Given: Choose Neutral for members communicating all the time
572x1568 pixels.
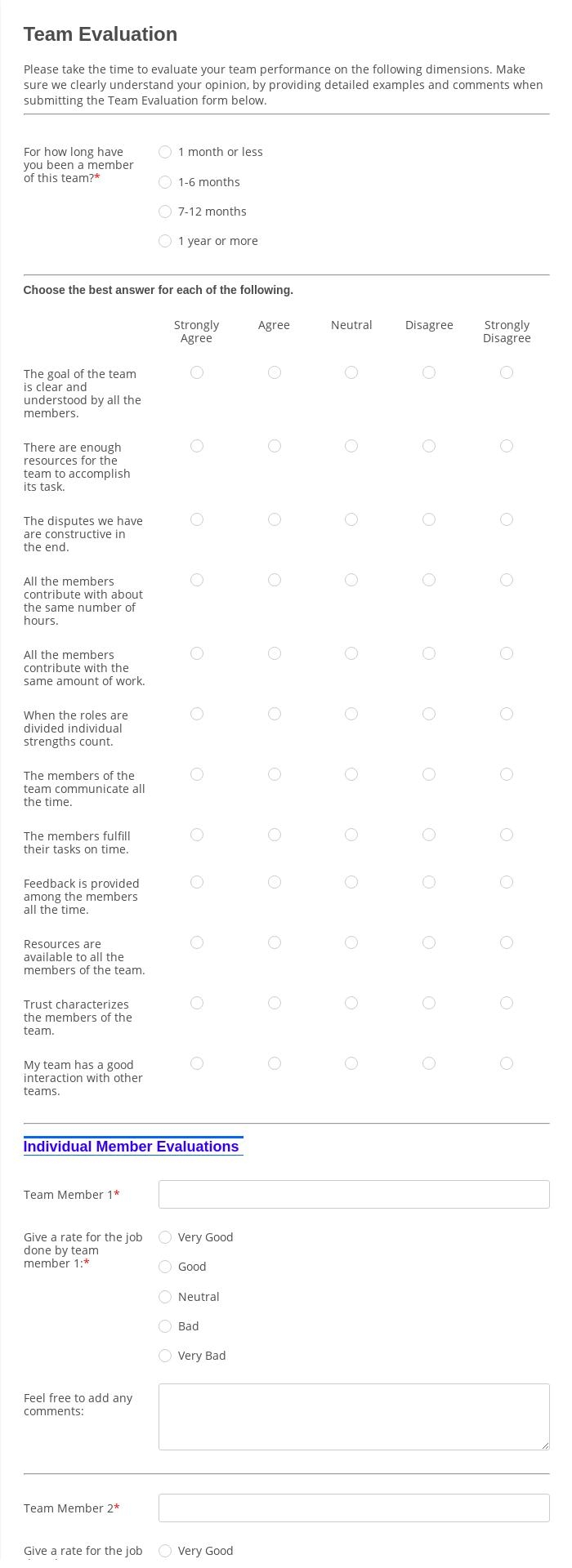Looking at the screenshot, I should tap(351, 774).
